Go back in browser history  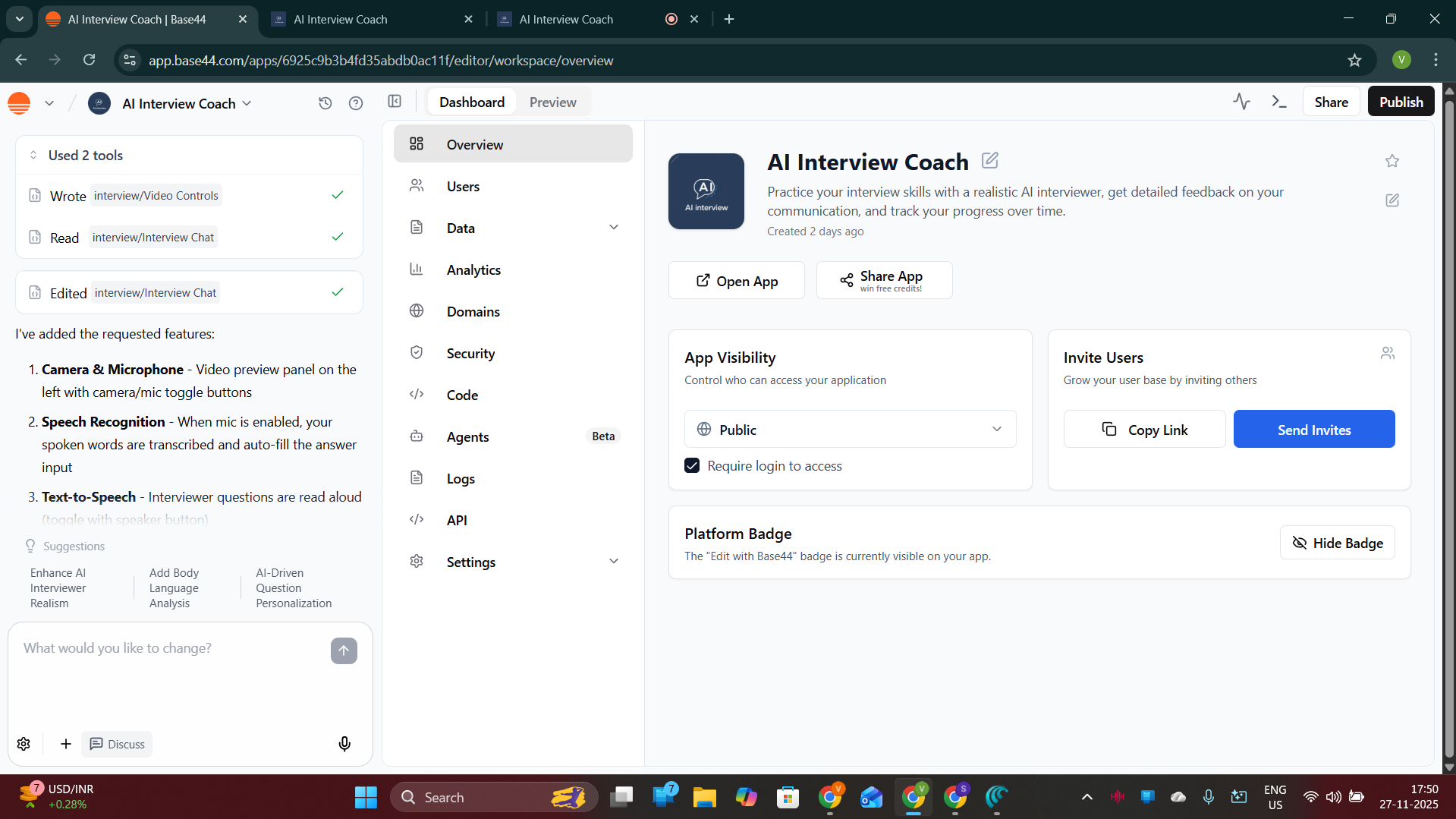(21, 60)
